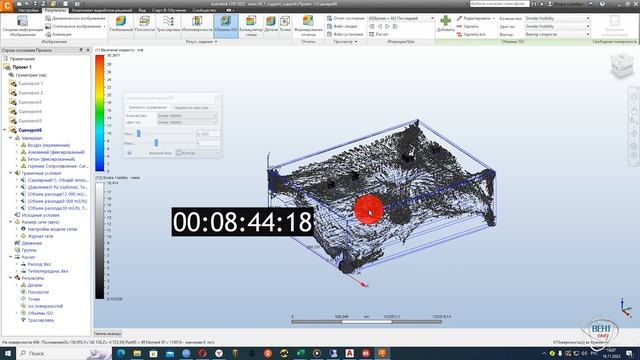Switch to the Результаты ribbon tab

point(56,10)
